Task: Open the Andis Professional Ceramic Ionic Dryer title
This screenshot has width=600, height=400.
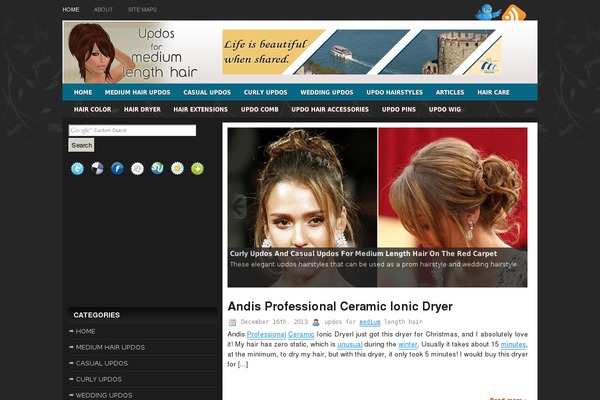Action: point(340,306)
